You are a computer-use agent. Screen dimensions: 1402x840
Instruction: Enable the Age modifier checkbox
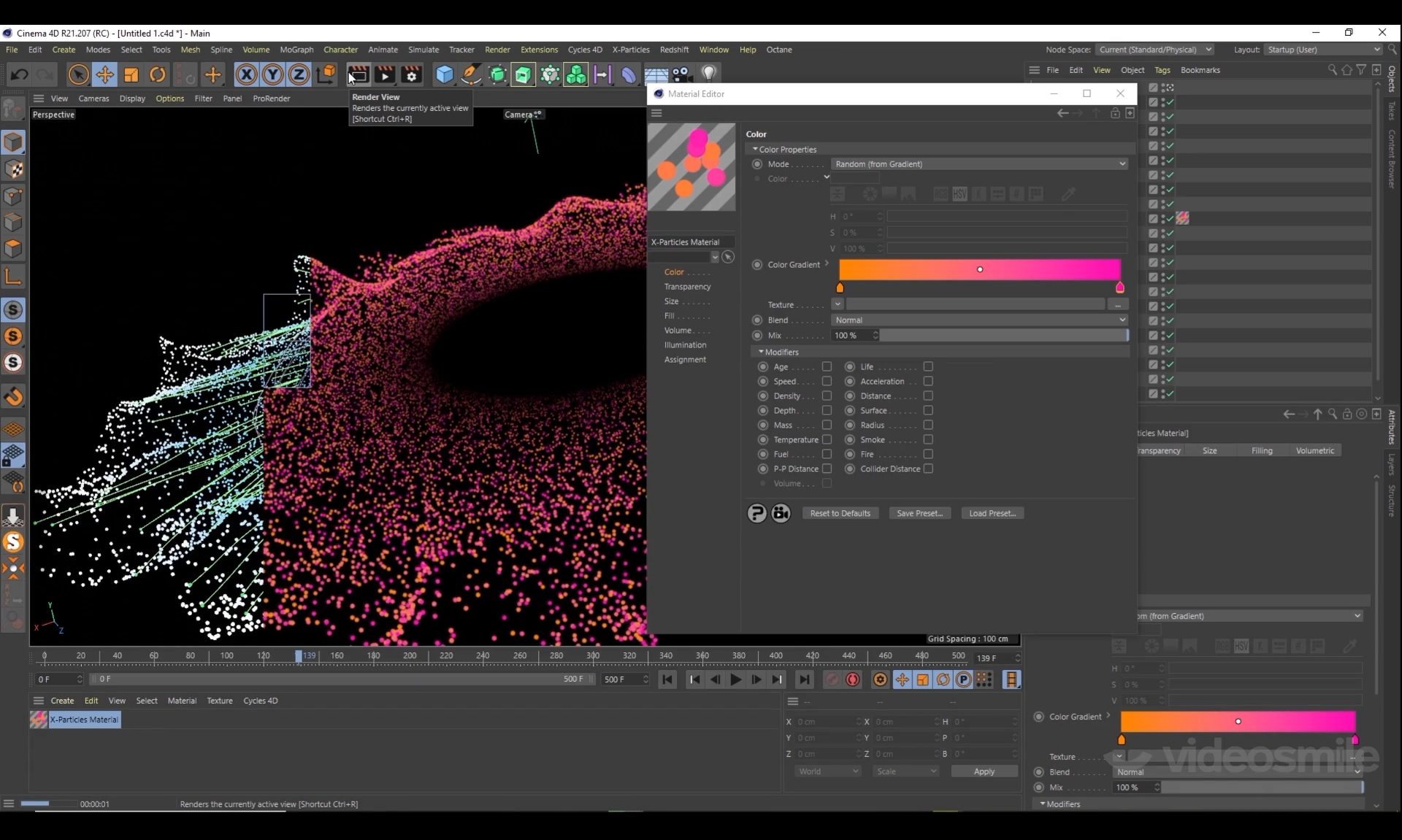click(x=827, y=367)
